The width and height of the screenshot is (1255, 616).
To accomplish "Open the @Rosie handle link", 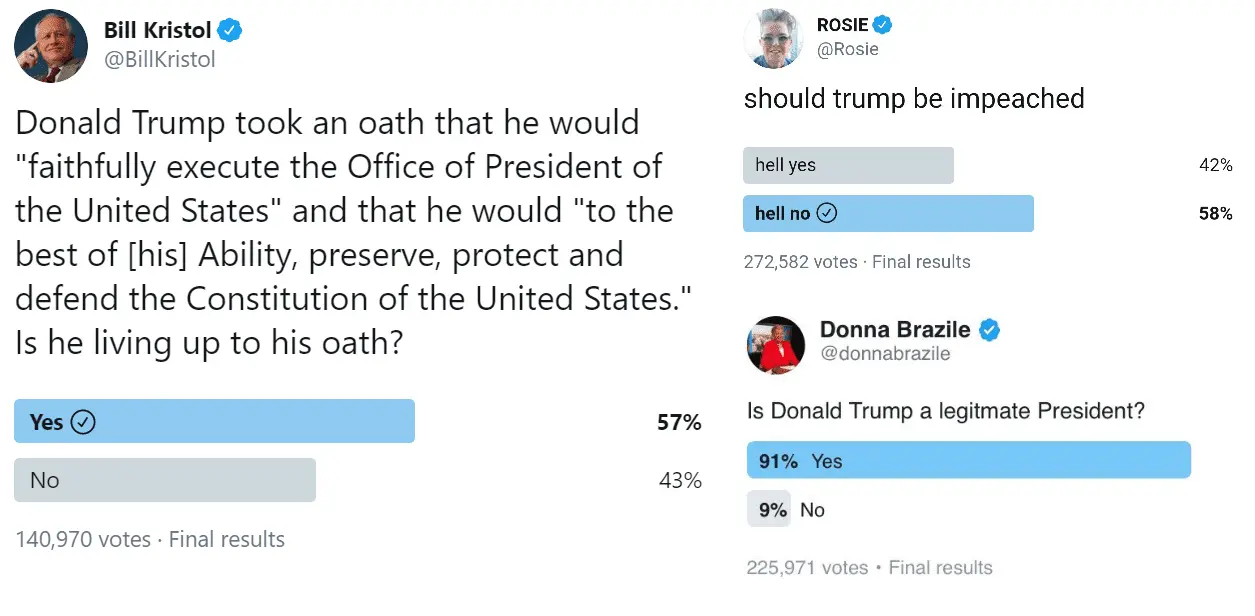I will pyautogui.click(x=848, y=49).
